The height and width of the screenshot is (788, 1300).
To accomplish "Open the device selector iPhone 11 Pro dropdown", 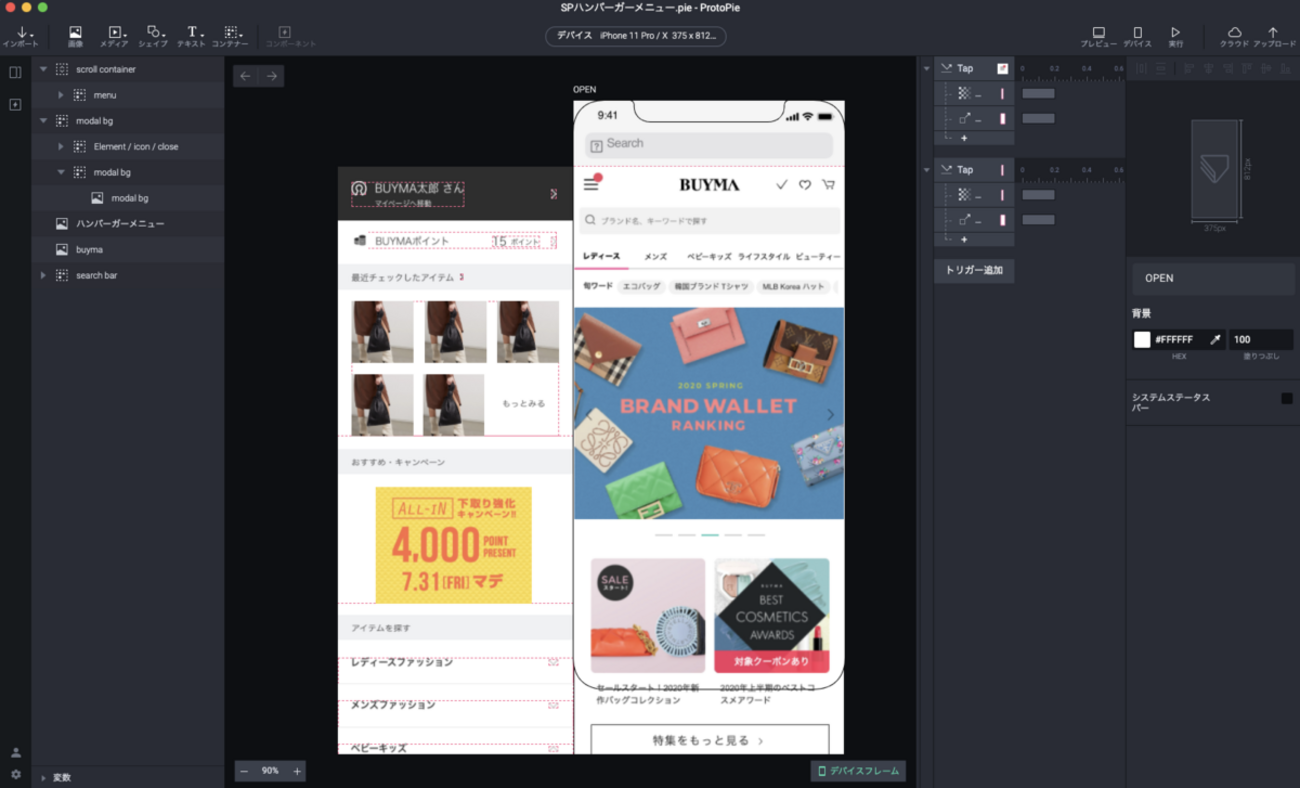I will point(636,36).
